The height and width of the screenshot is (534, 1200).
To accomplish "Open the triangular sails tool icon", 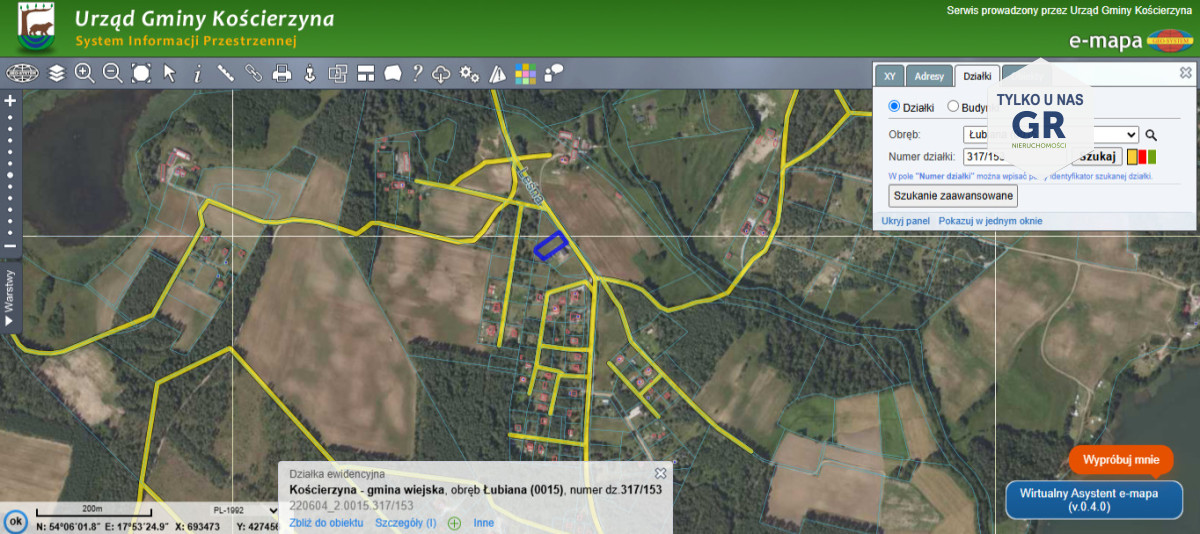I will (x=498, y=73).
